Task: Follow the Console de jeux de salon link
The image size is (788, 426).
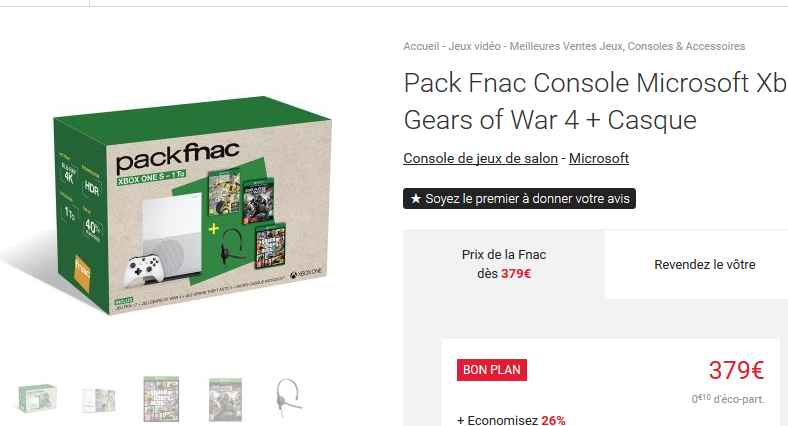Action: [480, 158]
